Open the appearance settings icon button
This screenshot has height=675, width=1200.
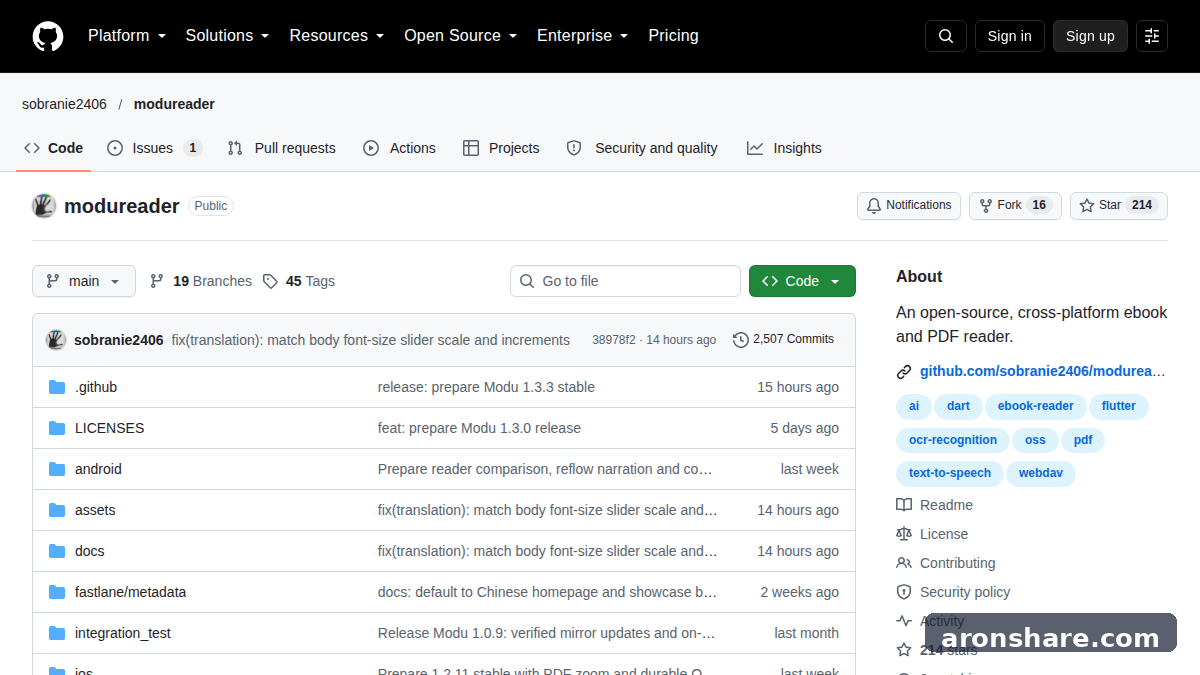click(x=1152, y=36)
